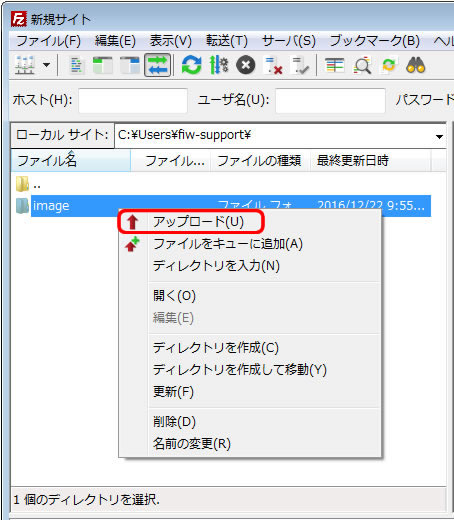Screen dimensions: 454x520
Task: Click the reconnect to server icon
Action: [300, 65]
